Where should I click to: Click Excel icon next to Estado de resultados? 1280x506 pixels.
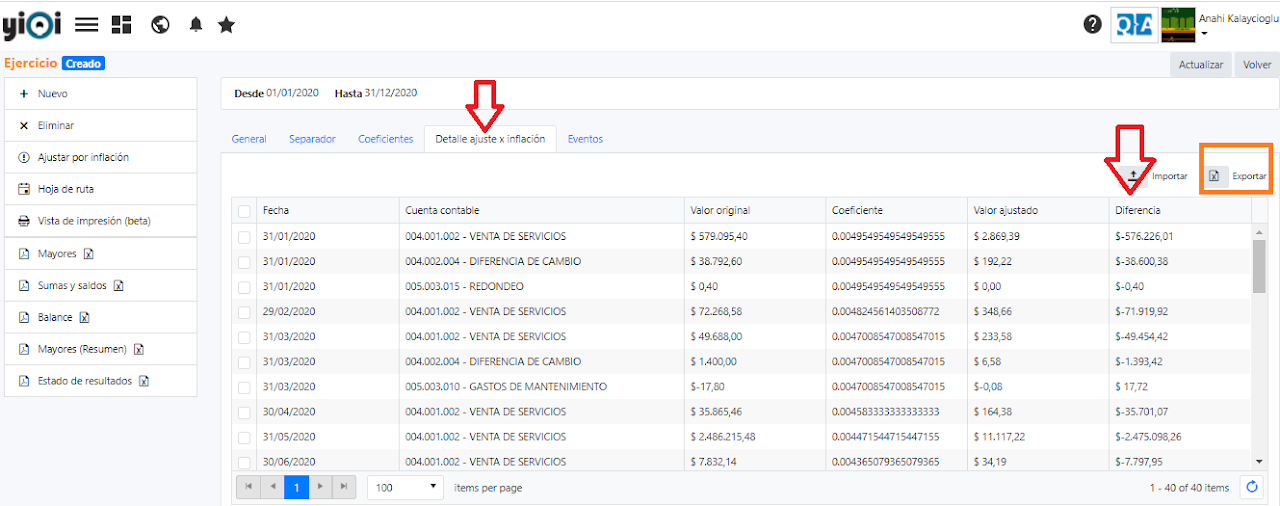pyautogui.click(x=144, y=382)
